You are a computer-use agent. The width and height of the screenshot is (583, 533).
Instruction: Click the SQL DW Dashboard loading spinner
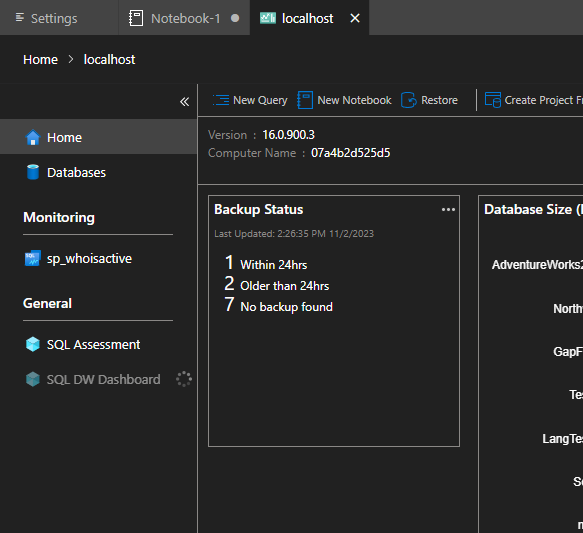(184, 379)
